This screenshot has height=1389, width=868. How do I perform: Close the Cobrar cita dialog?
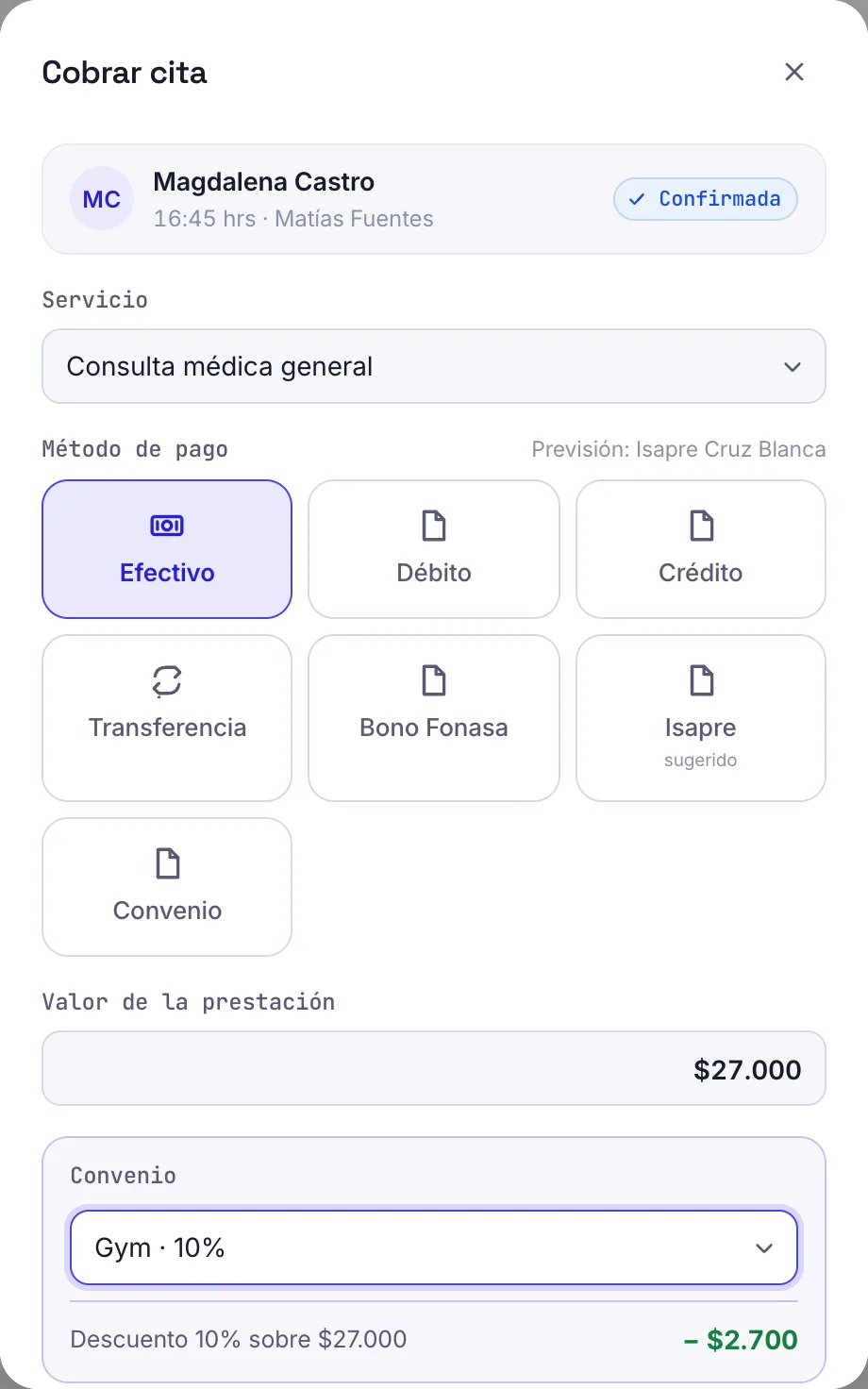point(794,72)
